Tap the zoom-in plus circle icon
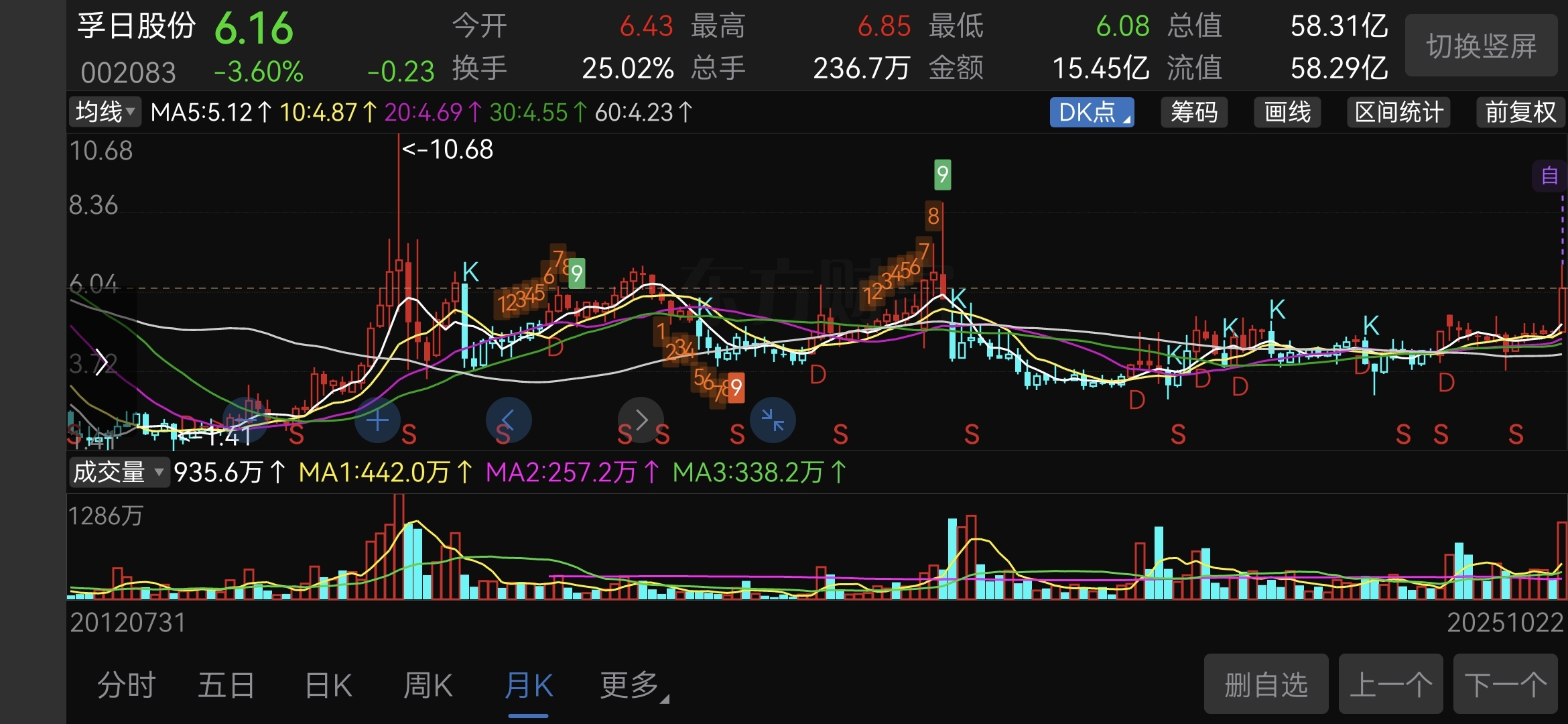Viewport: 1568px width, 724px height. [377, 420]
